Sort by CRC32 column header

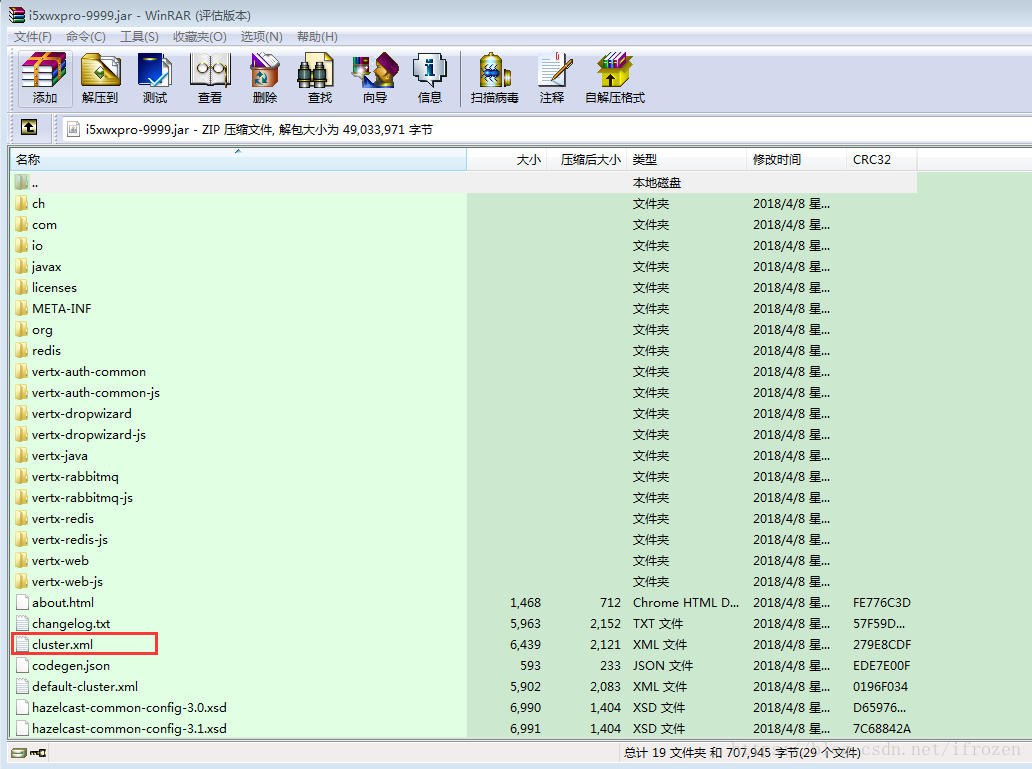[881, 159]
